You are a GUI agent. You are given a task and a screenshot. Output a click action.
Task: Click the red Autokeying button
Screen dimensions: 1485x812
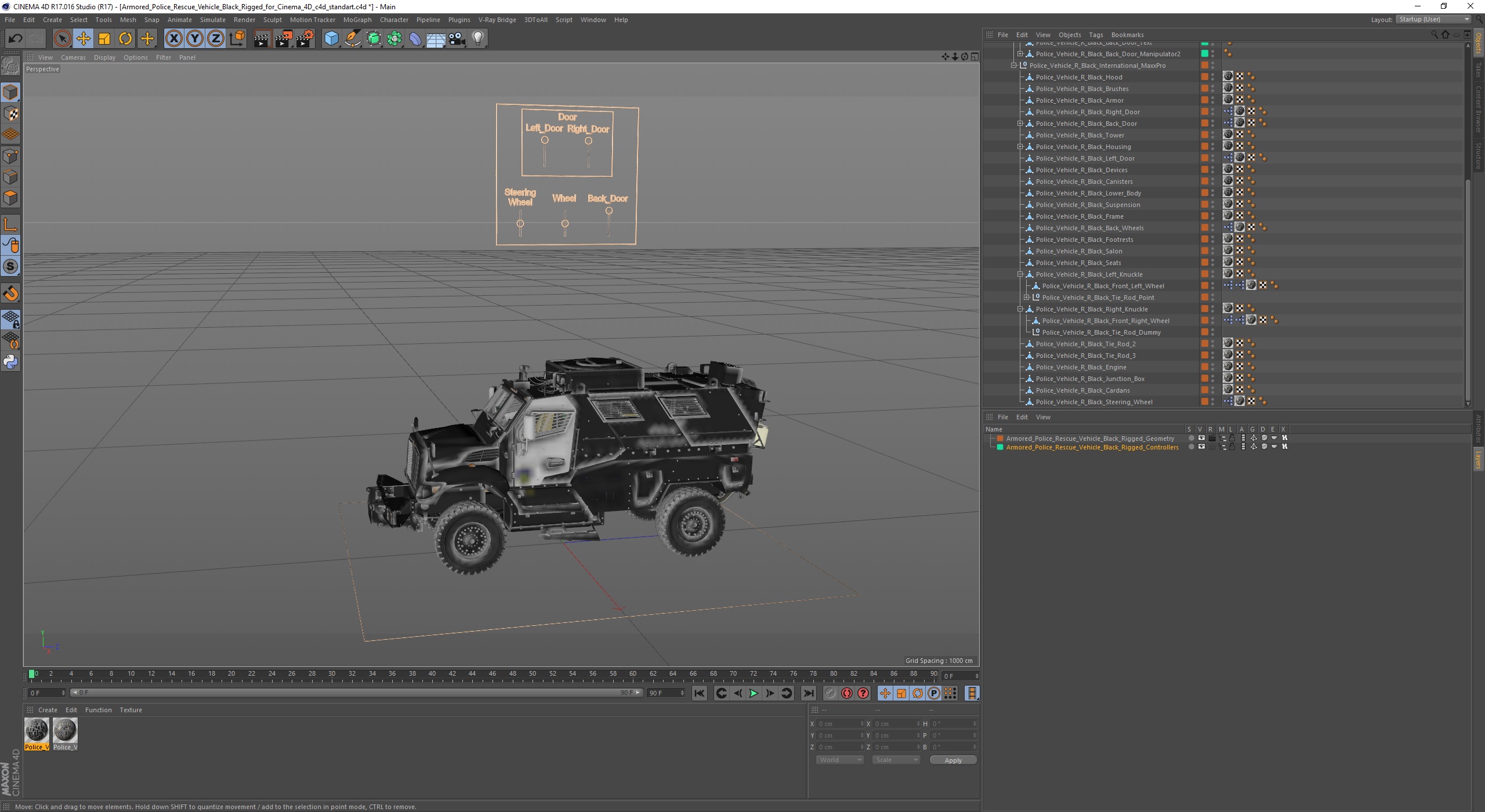click(x=847, y=693)
